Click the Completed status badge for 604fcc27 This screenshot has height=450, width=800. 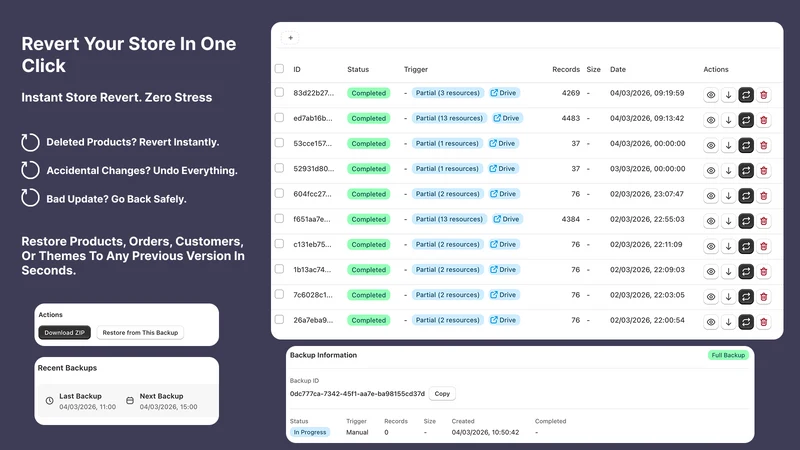tap(368, 194)
